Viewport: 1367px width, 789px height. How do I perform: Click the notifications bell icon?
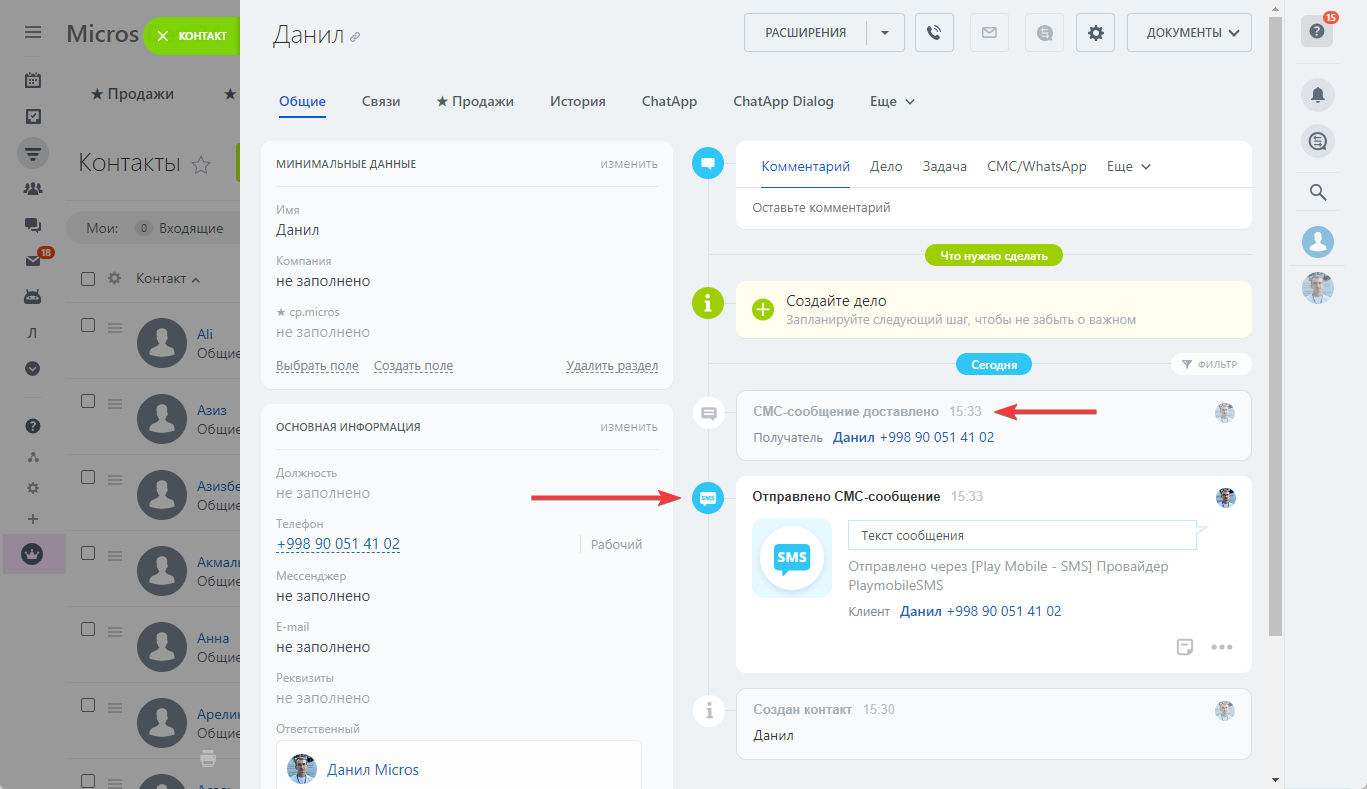click(1317, 95)
